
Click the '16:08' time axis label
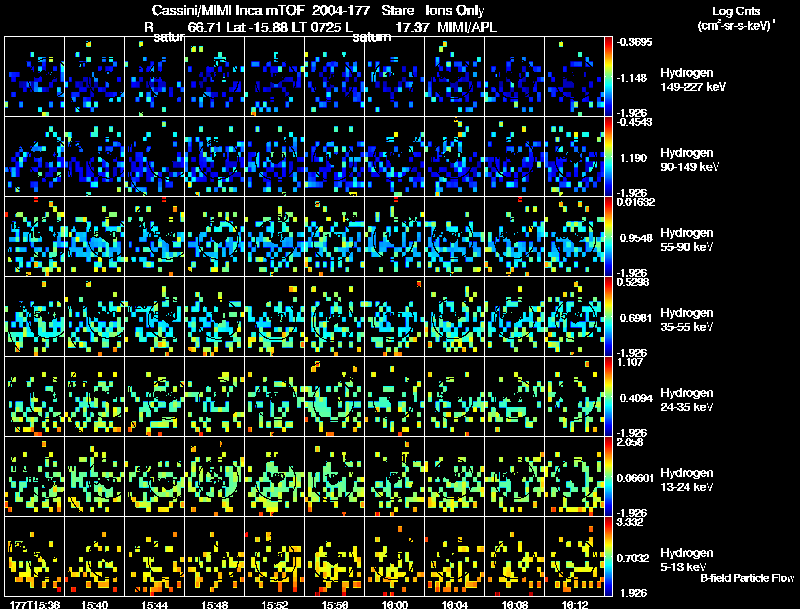tap(514, 604)
